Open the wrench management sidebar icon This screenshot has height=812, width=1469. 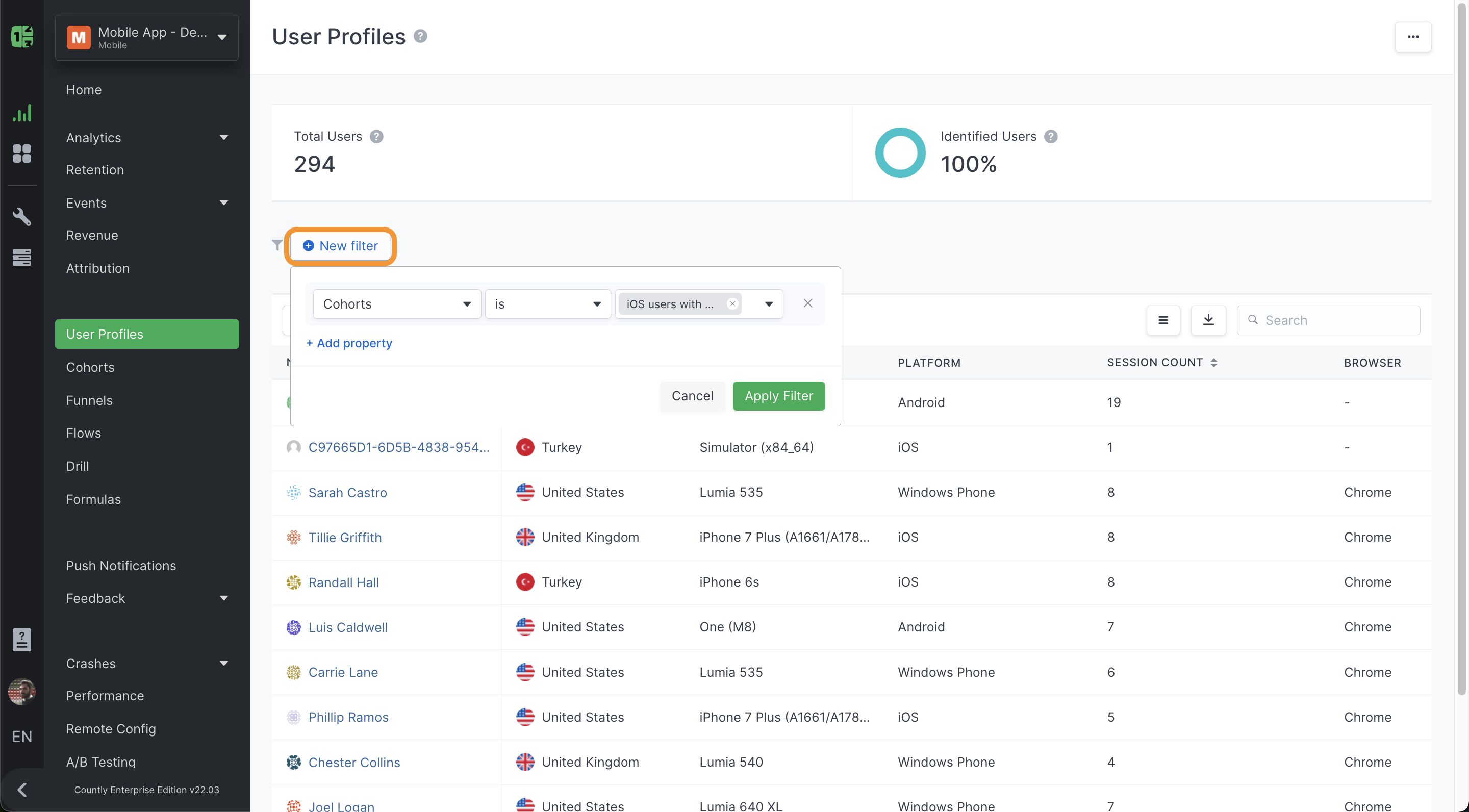(22, 217)
